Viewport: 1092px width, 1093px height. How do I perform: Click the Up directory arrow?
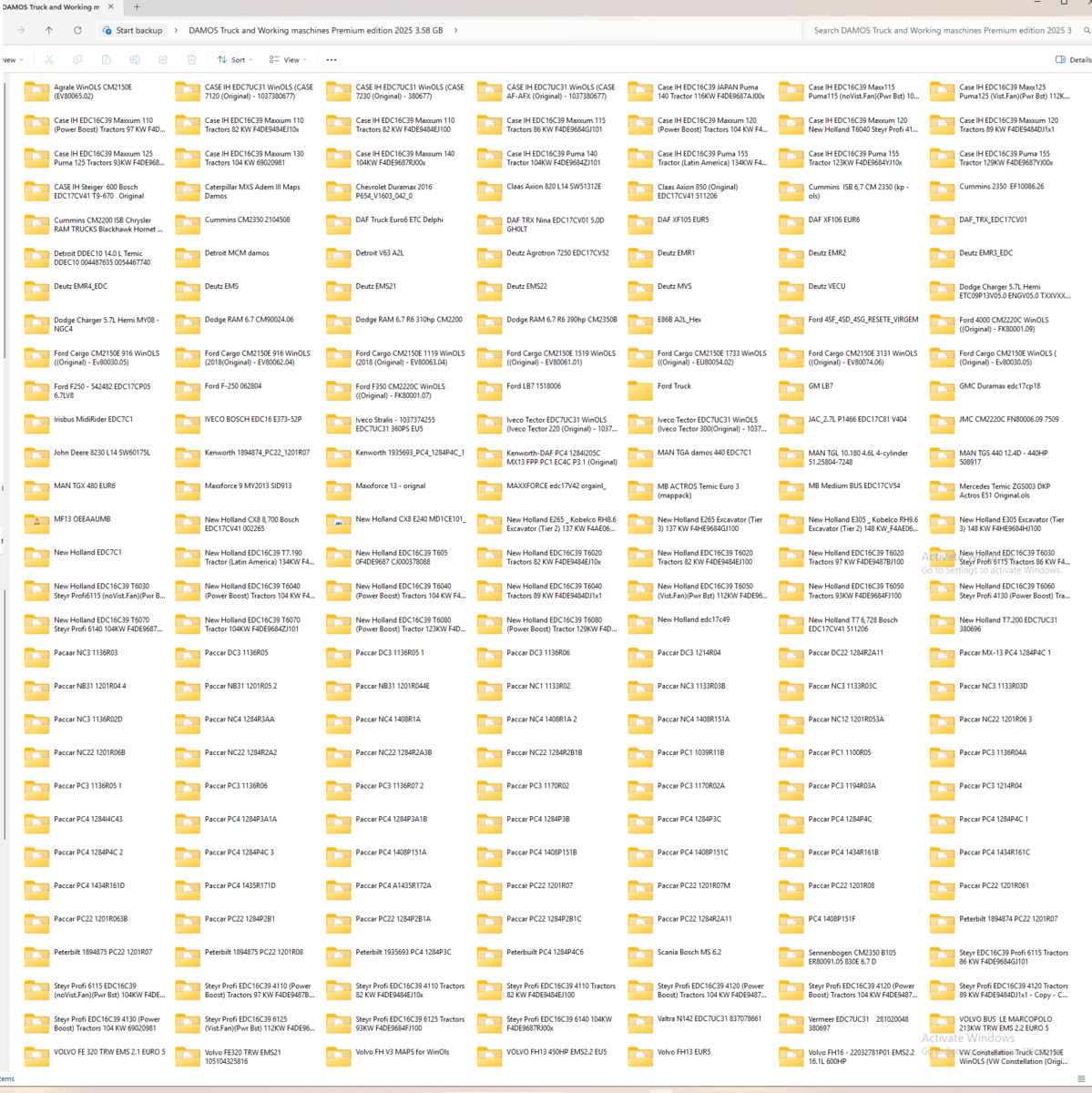tap(49, 30)
